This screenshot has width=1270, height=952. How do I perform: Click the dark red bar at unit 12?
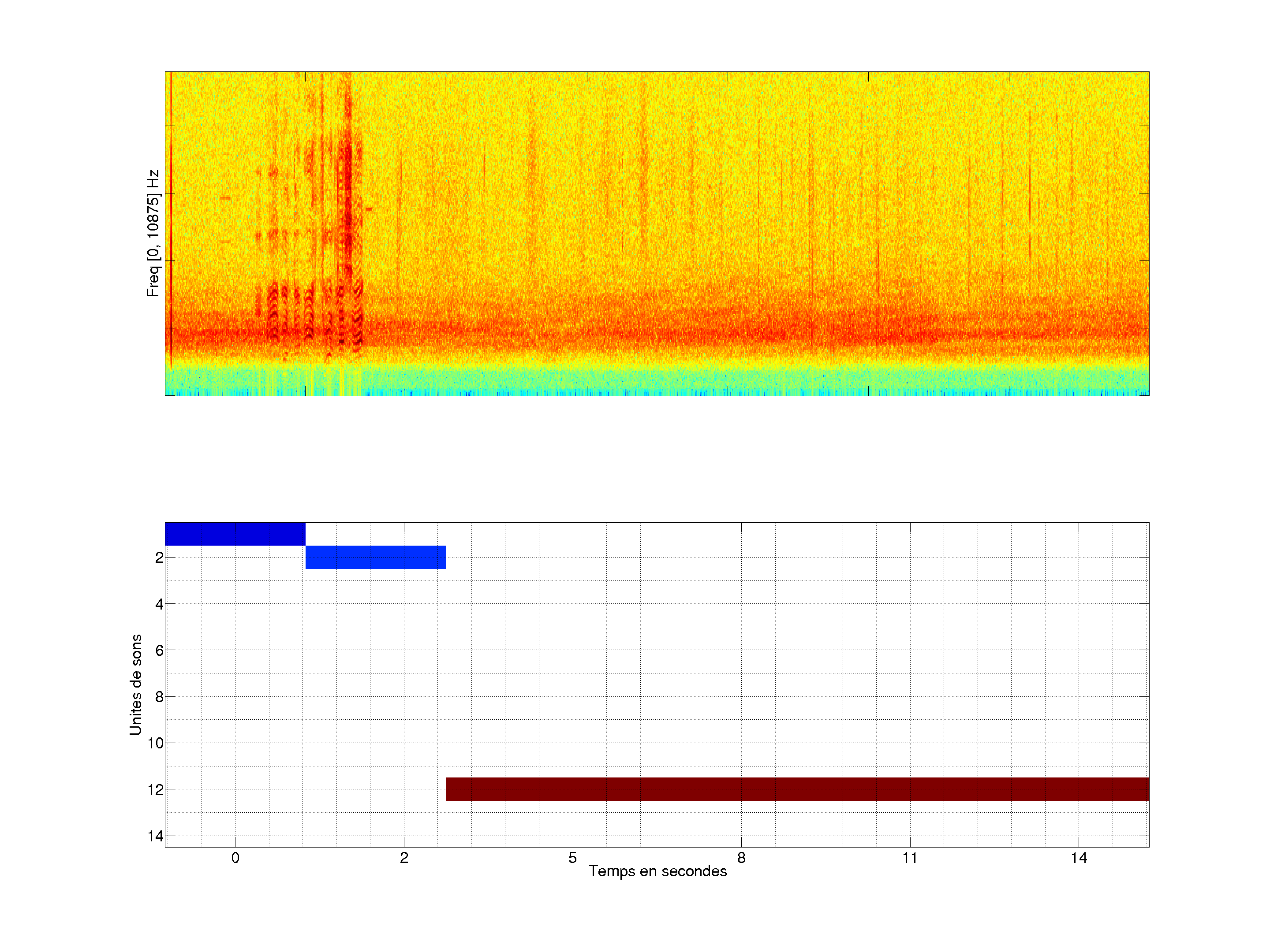point(797,789)
